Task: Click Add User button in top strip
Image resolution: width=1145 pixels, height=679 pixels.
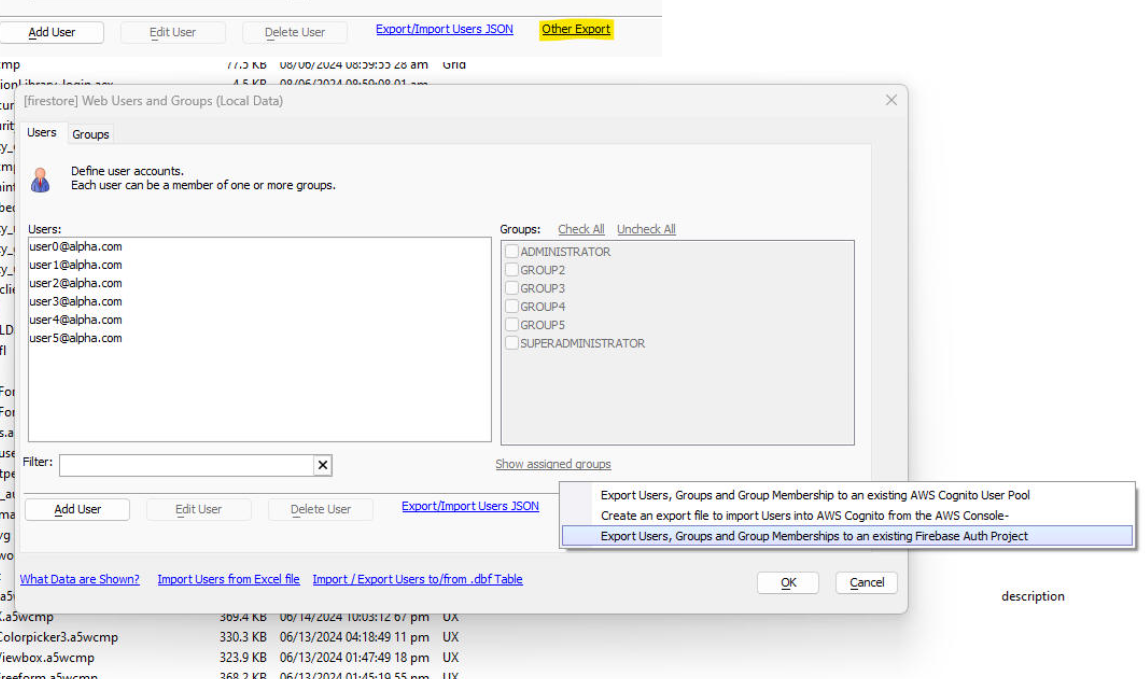Action: pyautogui.click(x=52, y=32)
